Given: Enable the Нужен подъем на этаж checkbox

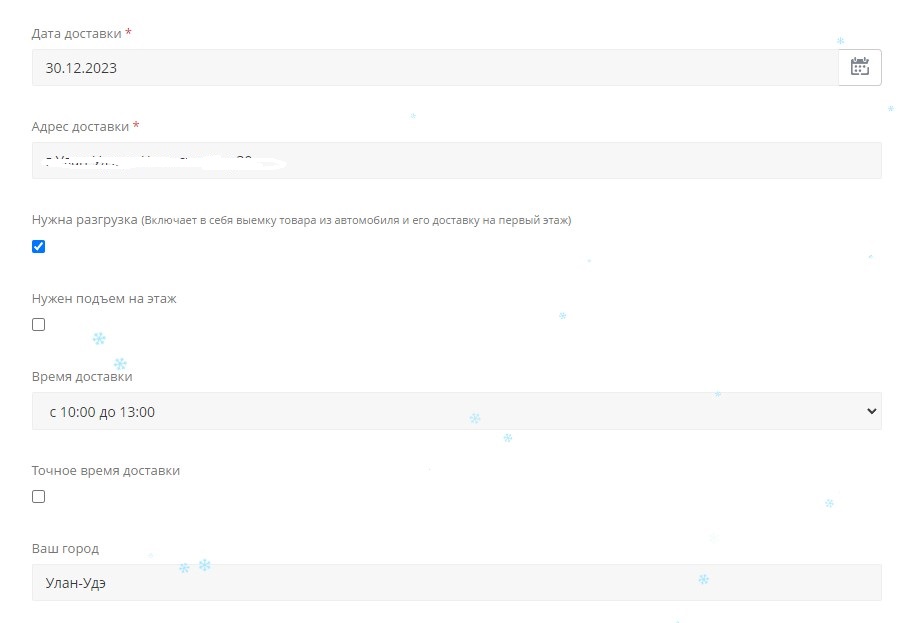Looking at the screenshot, I should 39,324.
